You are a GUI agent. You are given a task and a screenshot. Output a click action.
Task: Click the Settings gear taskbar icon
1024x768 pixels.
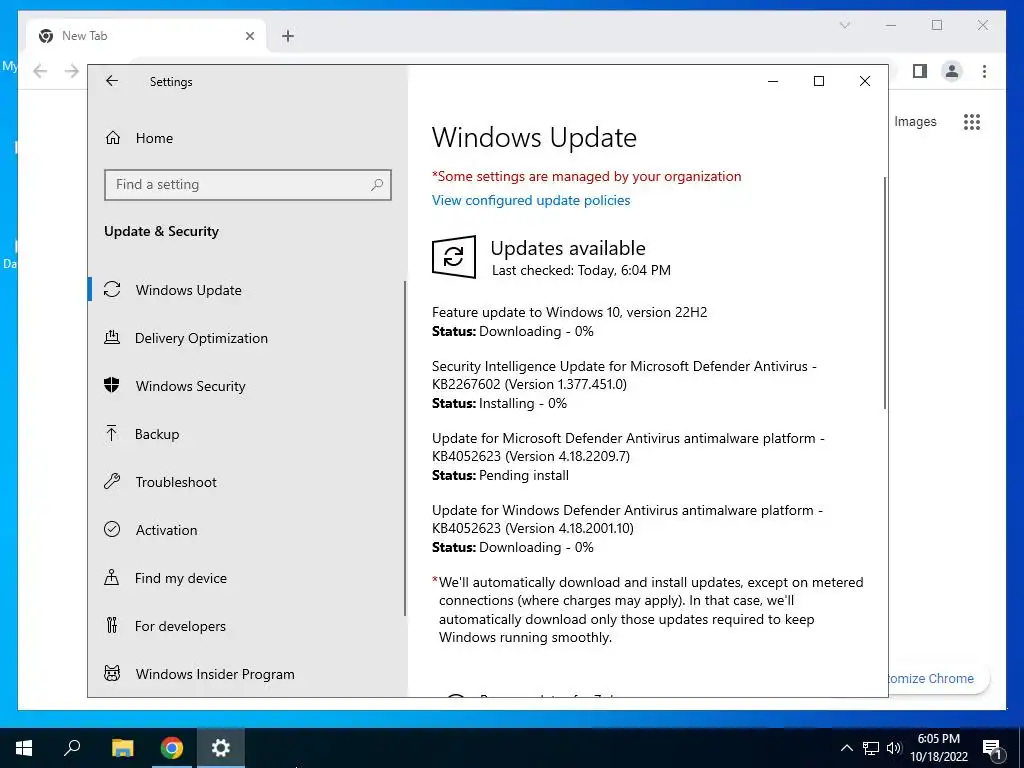221,748
